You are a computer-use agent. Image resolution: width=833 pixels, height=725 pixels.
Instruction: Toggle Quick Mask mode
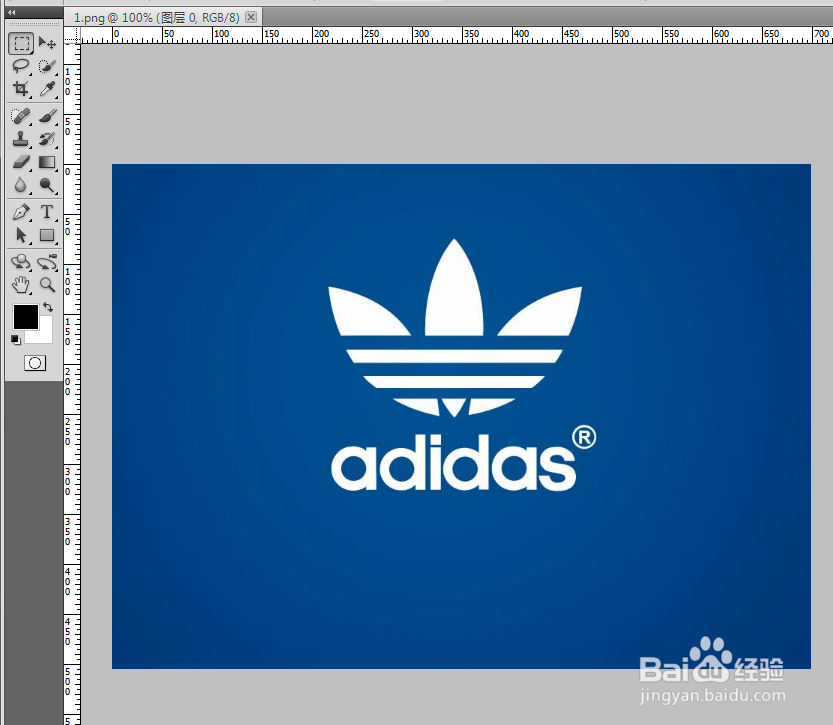pyautogui.click(x=35, y=363)
